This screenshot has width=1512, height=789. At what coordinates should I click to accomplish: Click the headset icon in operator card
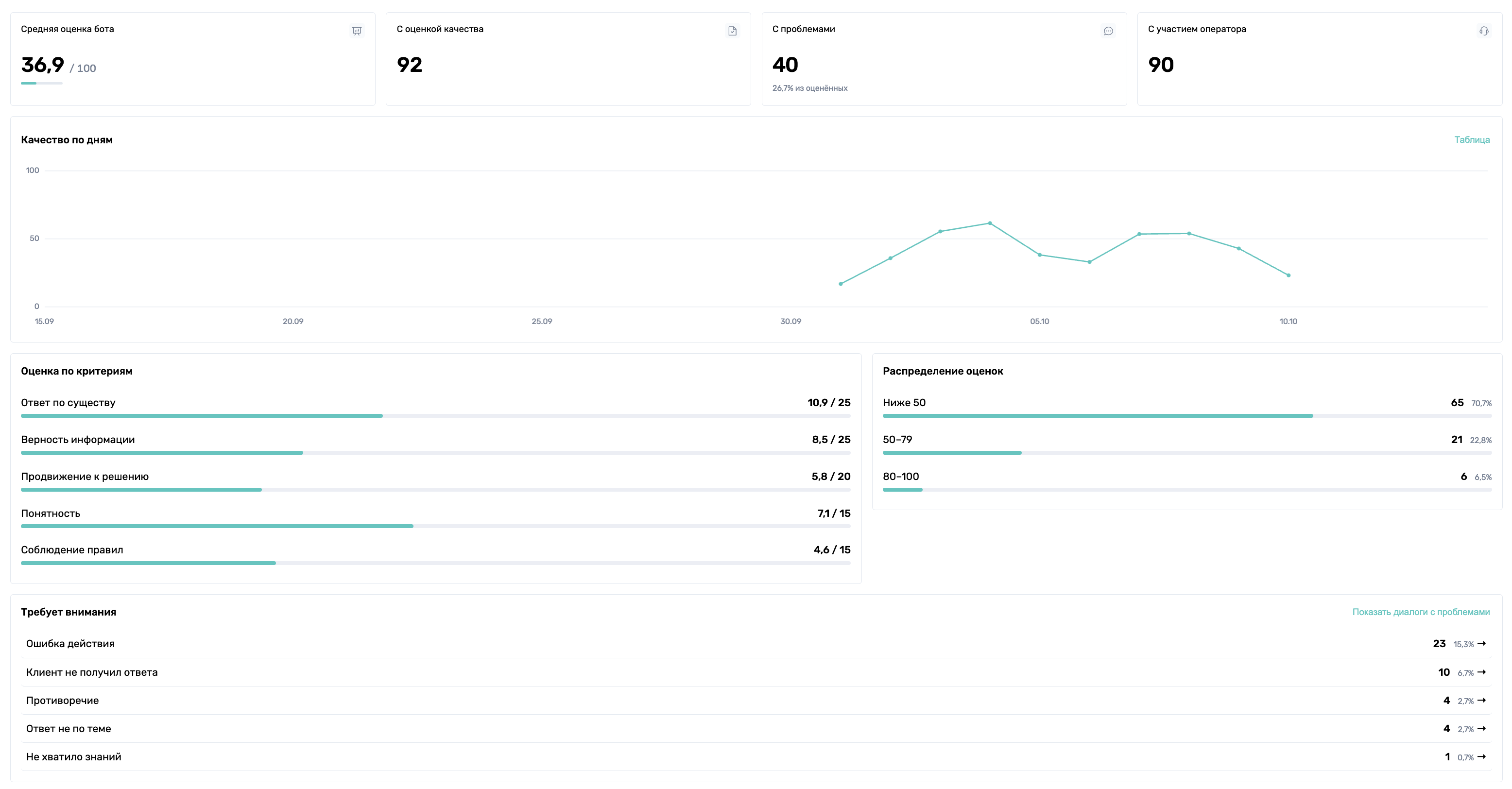(x=1484, y=31)
